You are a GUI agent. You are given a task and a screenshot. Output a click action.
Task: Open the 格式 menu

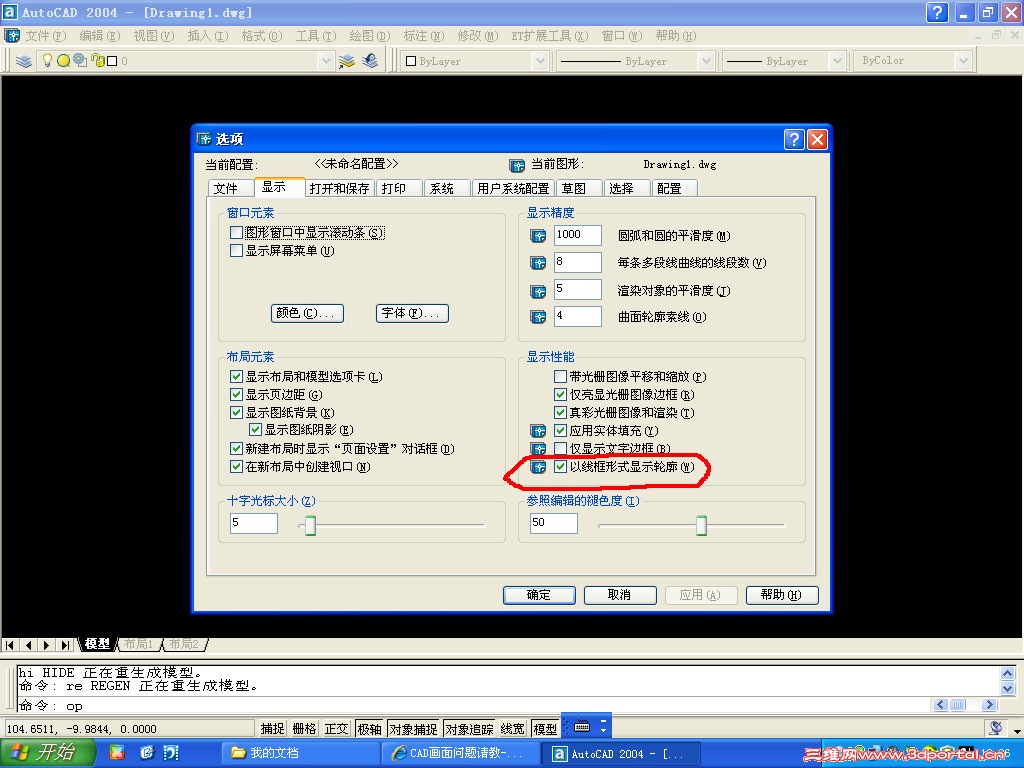261,36
